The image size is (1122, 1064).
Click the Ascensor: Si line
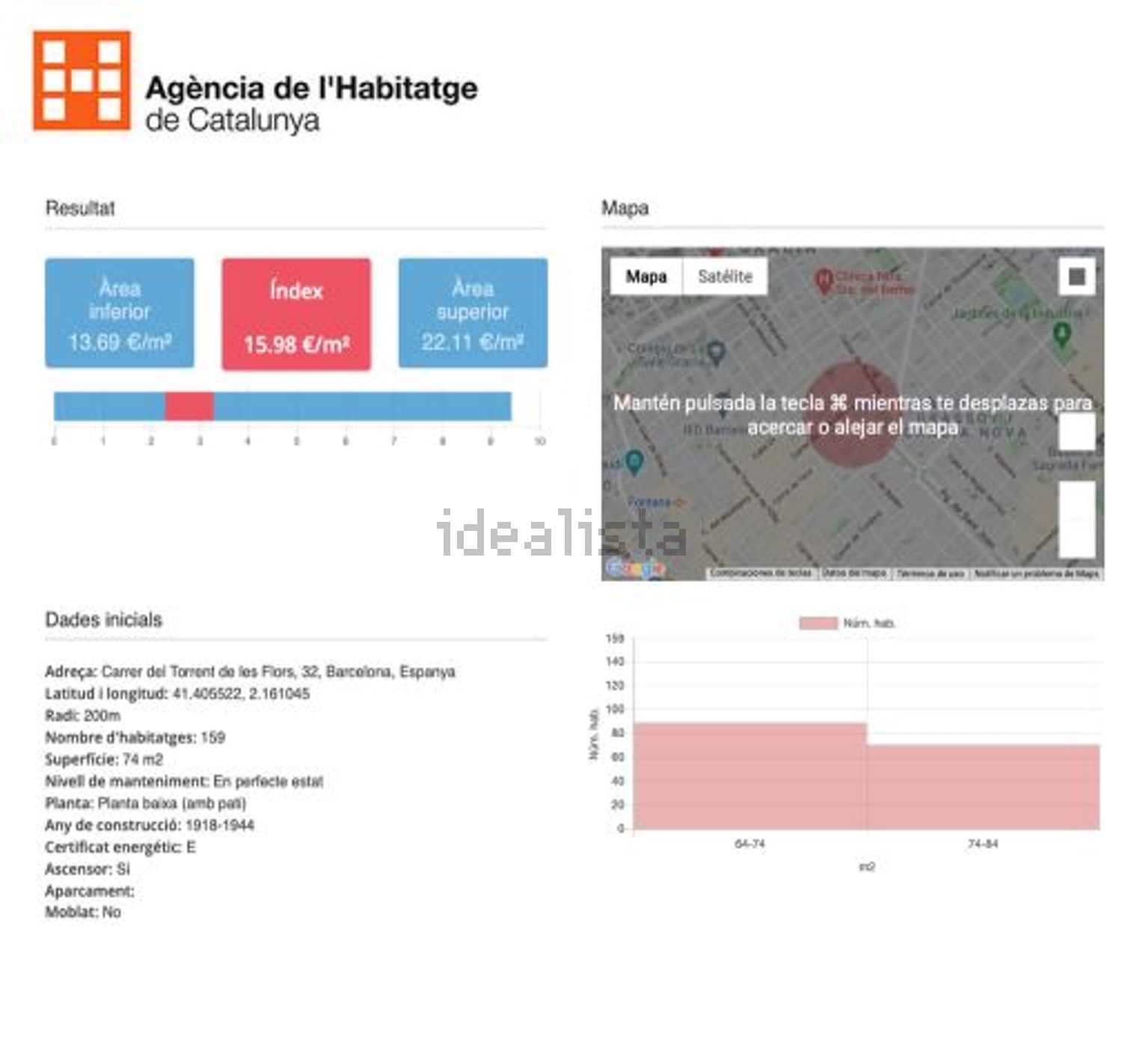pos(87,869)
